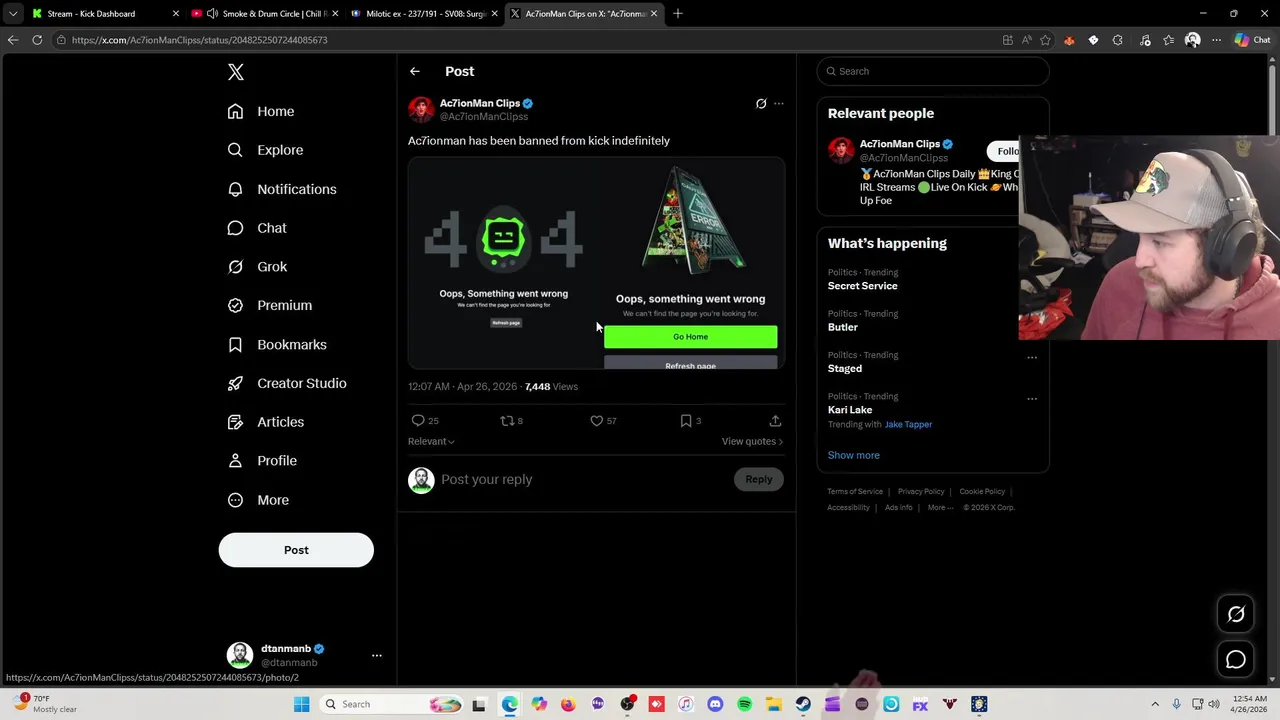
Task: Click the X Search box
Action: [932, 71]
